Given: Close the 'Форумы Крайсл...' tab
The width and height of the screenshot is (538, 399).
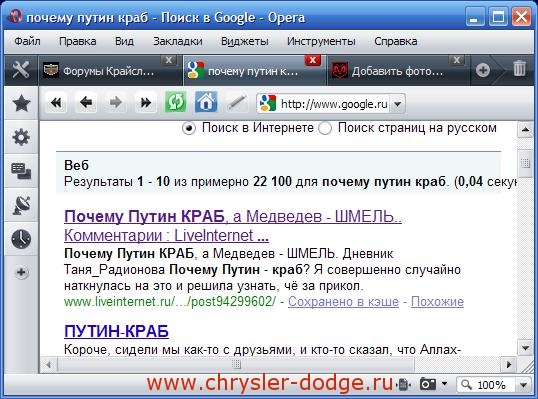Looking at the screenshot, I should click(168, 60).
